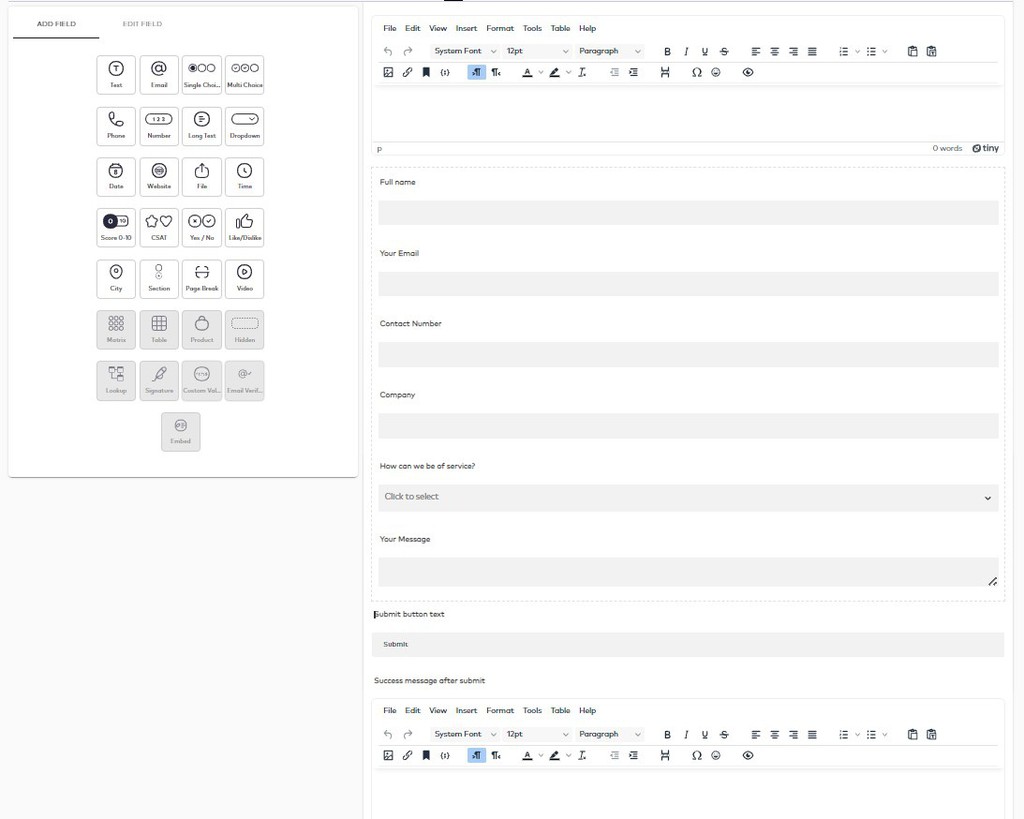The height and width of the screenshot is (819, 1024).
Task: Choose the Date field type
Action: click(115, 176)
